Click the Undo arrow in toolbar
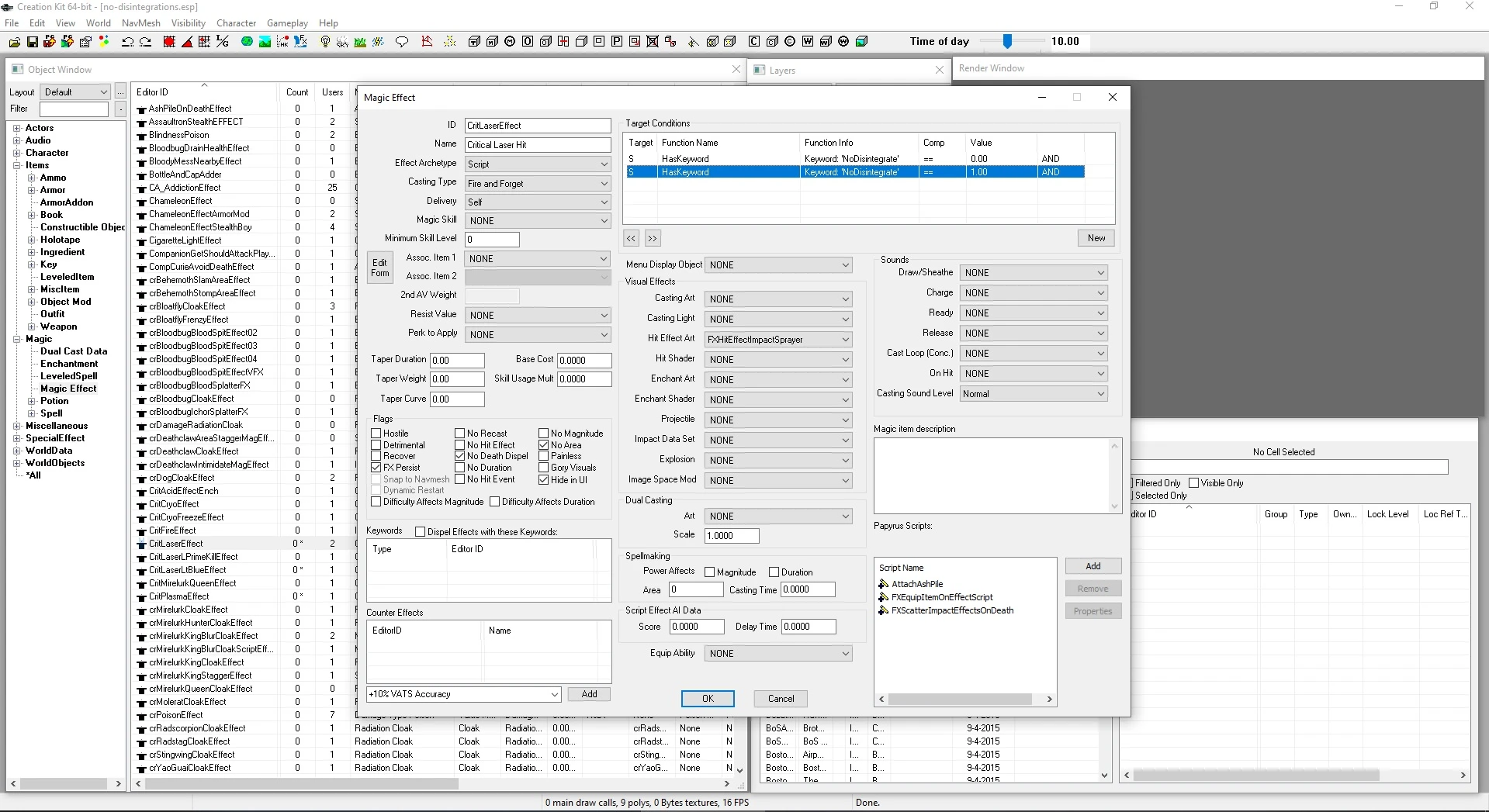Image resolution: width=1489 pixels, height=812 pixels. tap(127, 42)
